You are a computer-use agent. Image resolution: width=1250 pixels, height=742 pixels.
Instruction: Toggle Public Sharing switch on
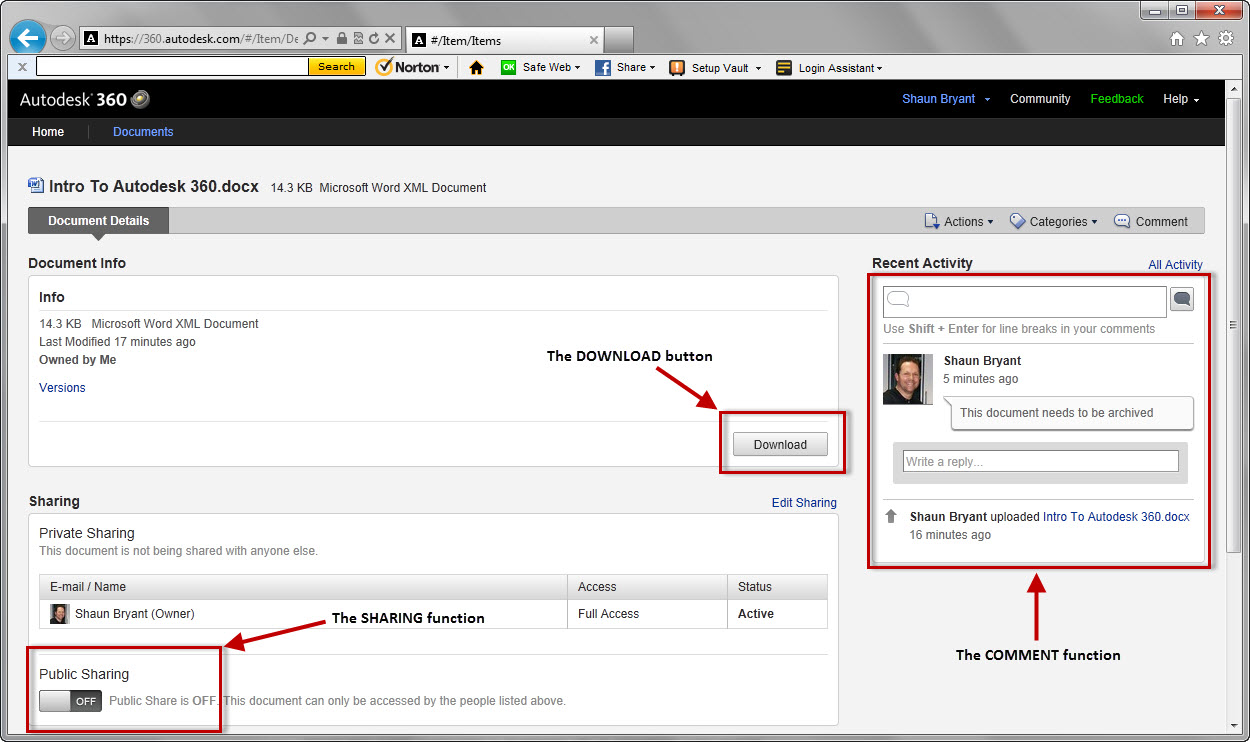click(70, 701)
